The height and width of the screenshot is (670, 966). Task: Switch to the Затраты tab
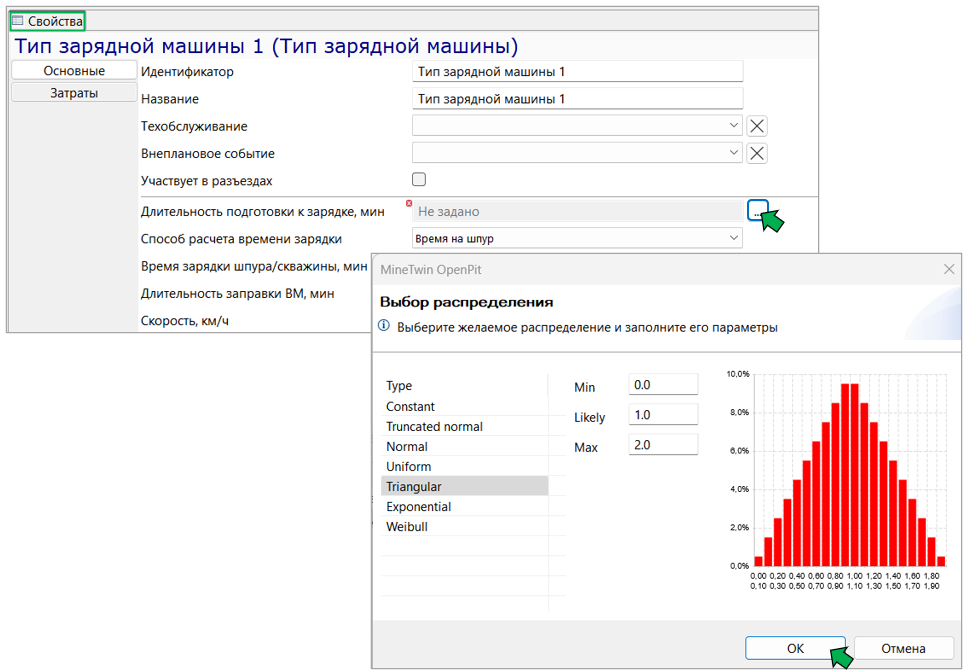coord(74,93)
